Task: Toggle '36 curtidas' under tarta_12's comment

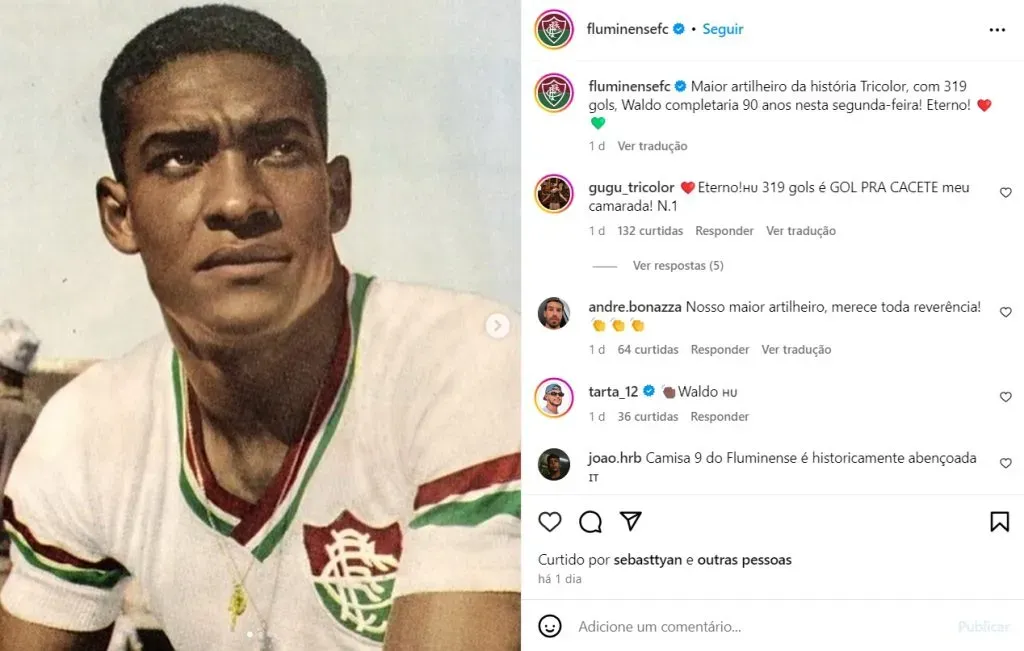Action: pyautogui.click(x=647, y=416)
